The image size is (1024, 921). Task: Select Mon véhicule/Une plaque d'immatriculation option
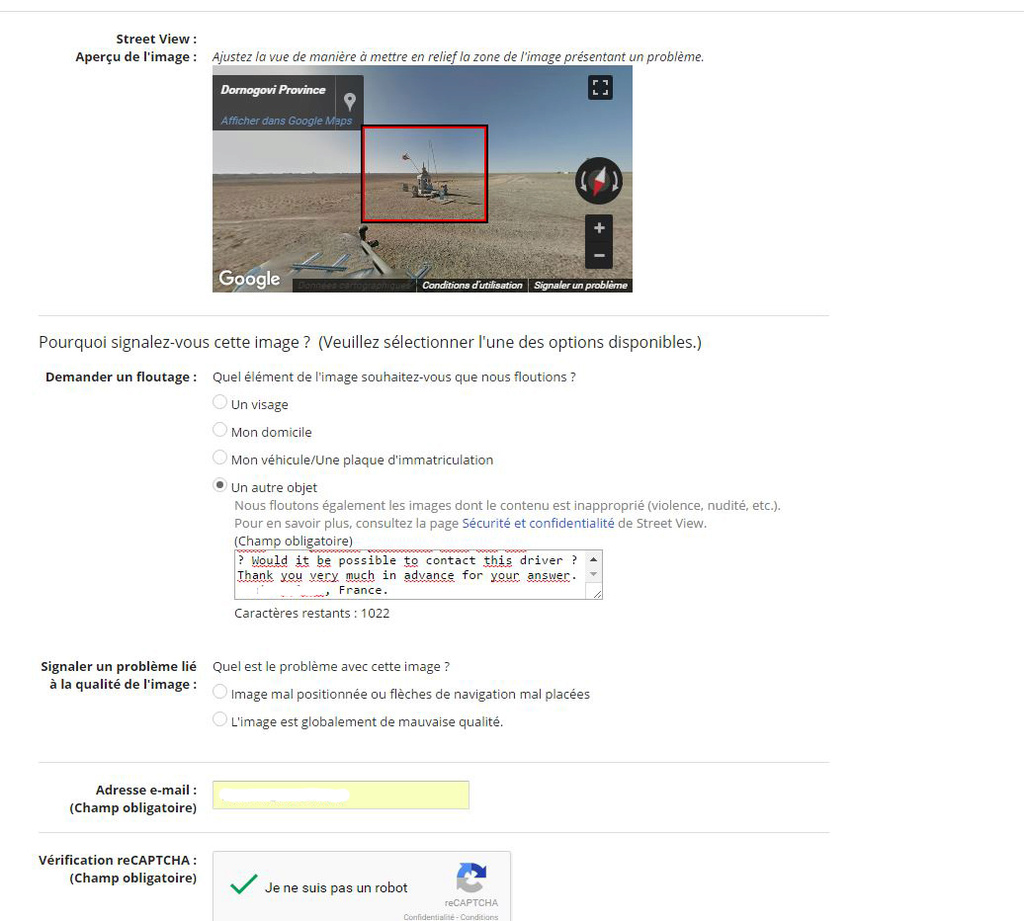(x=220, y=457)
